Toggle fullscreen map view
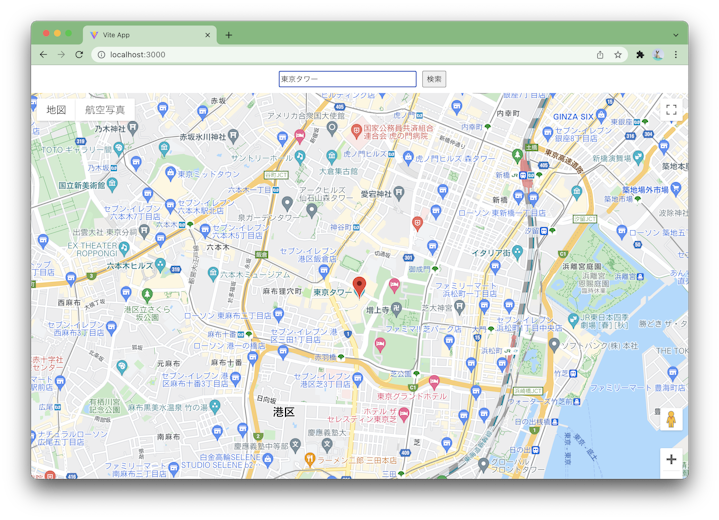Image resolution: width=719 pixels, height=520 pixels. (671, 111)
